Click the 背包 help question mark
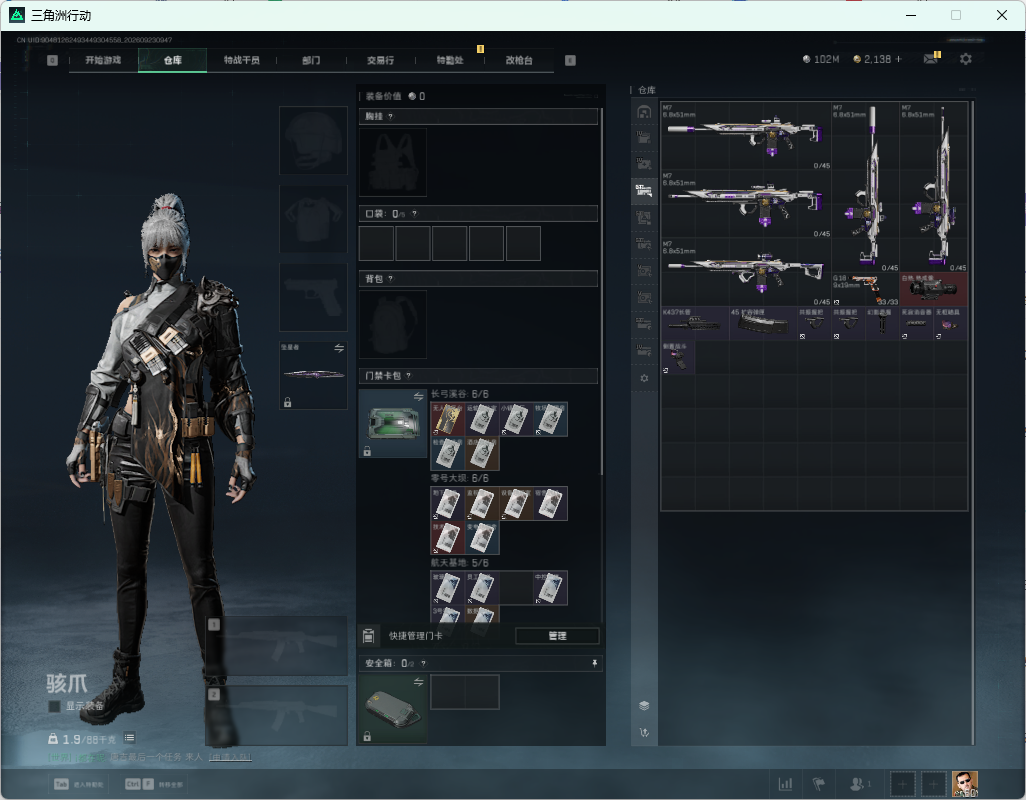Screen dimensions: 1026x800 coord(391,279)
